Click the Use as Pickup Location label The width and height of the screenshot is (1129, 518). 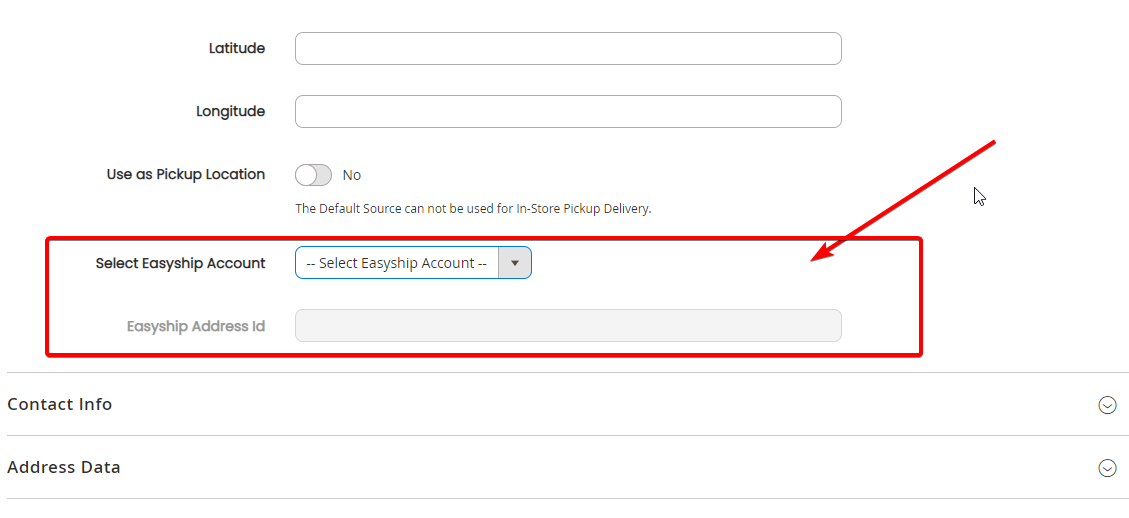point(186,174)
